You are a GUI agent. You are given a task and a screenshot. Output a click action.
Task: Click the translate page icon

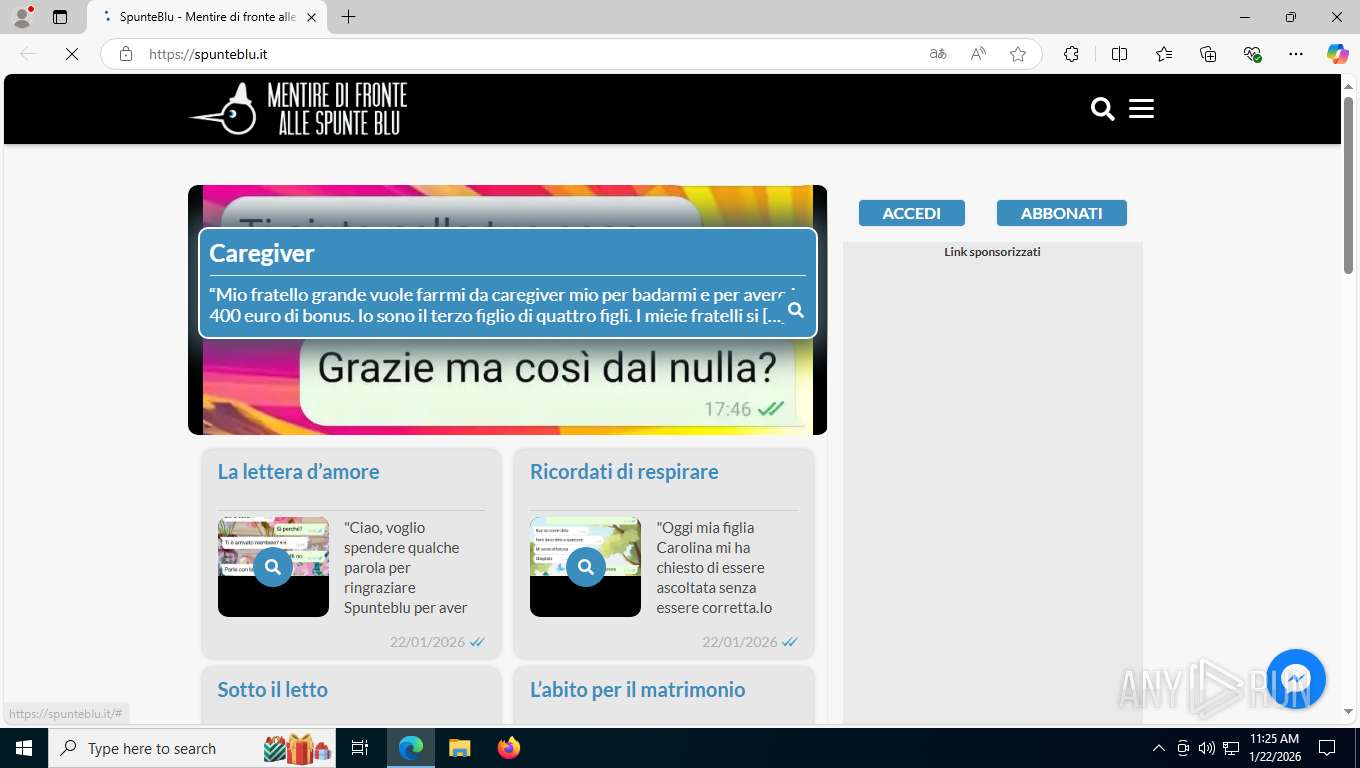click(x=938, y=54)
